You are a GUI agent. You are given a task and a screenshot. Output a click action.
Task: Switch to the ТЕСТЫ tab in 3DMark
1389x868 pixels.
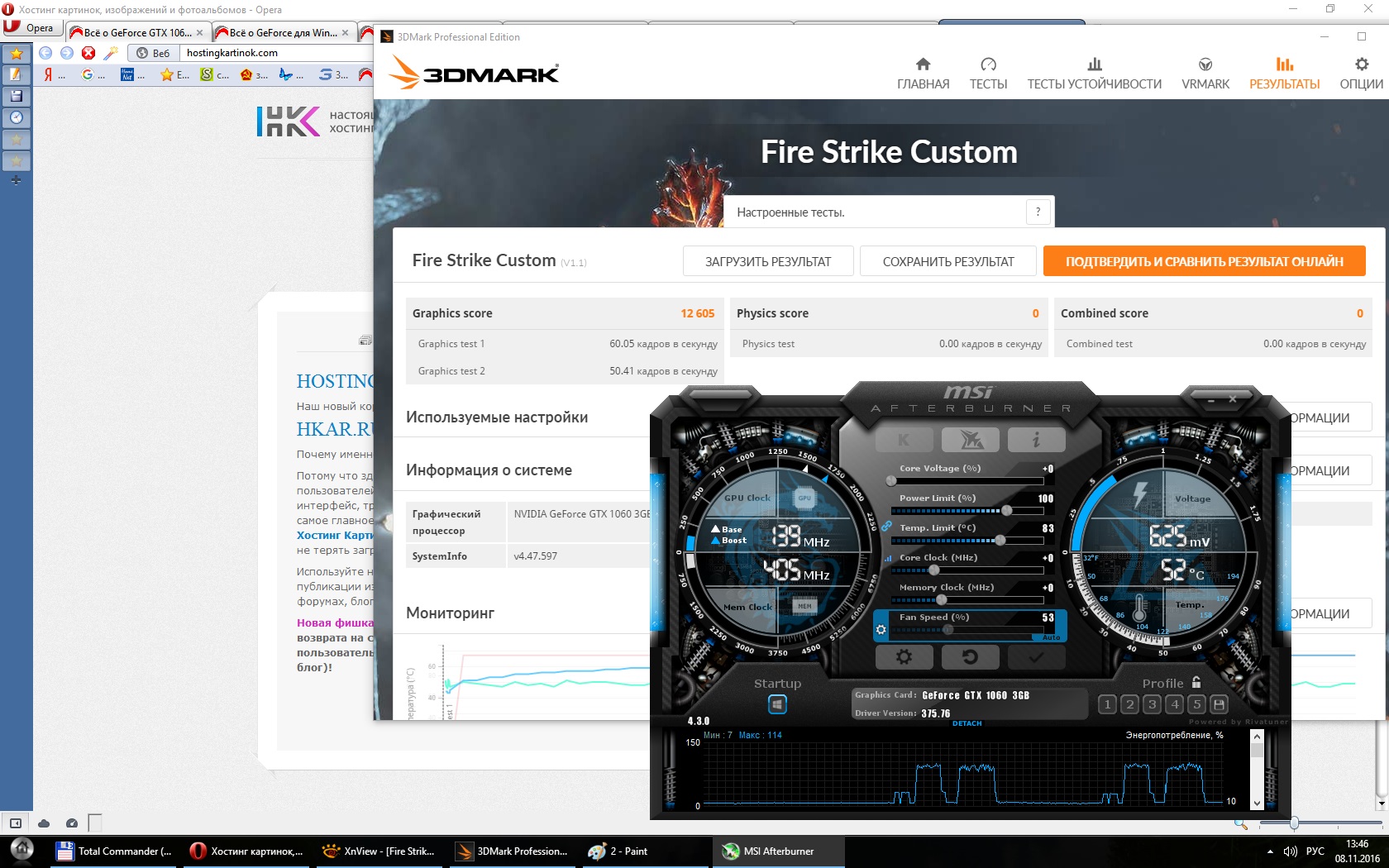[988, 74]
